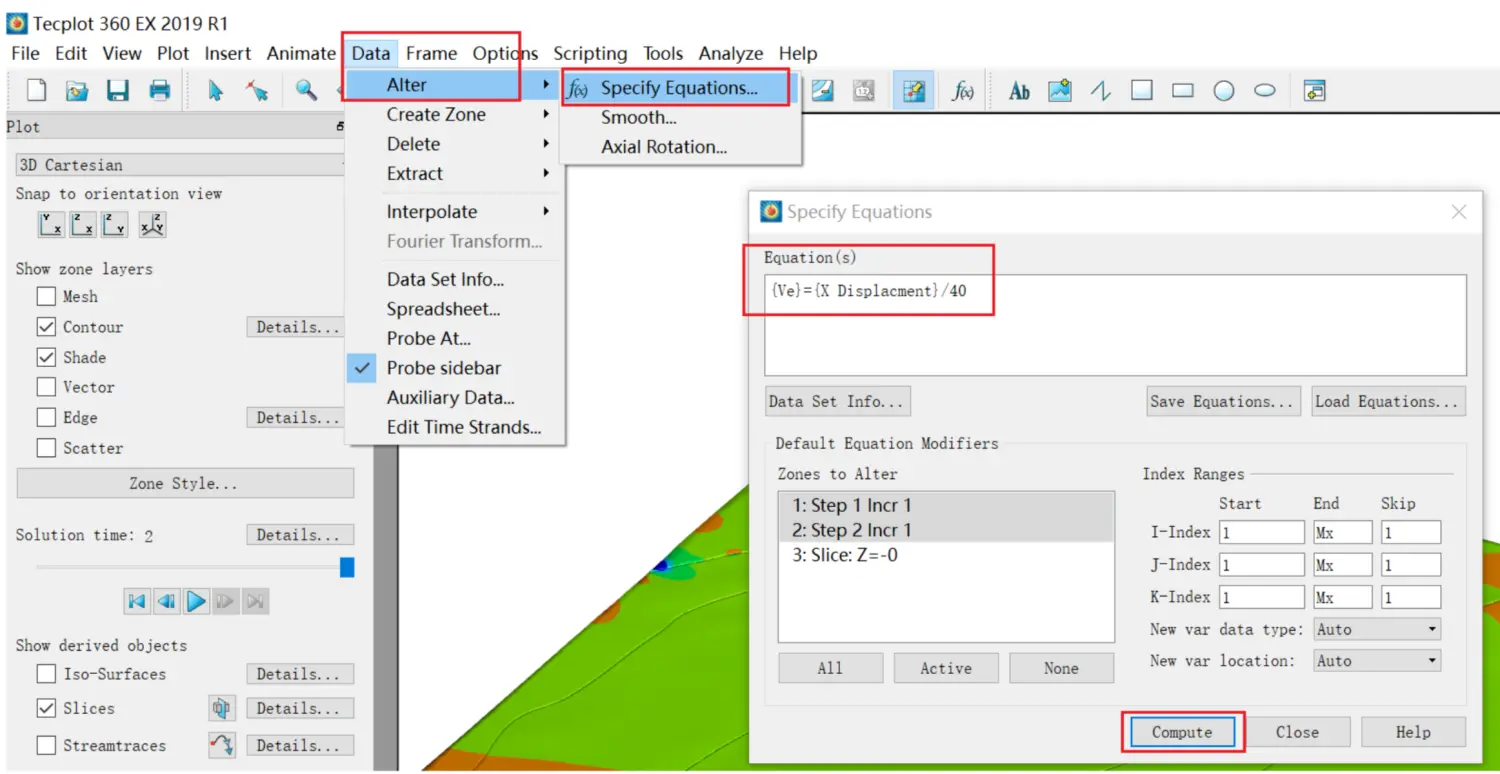Uncheck the Shade zone layer
This screenshot has height=774, width=1500.
click(46, 357)
